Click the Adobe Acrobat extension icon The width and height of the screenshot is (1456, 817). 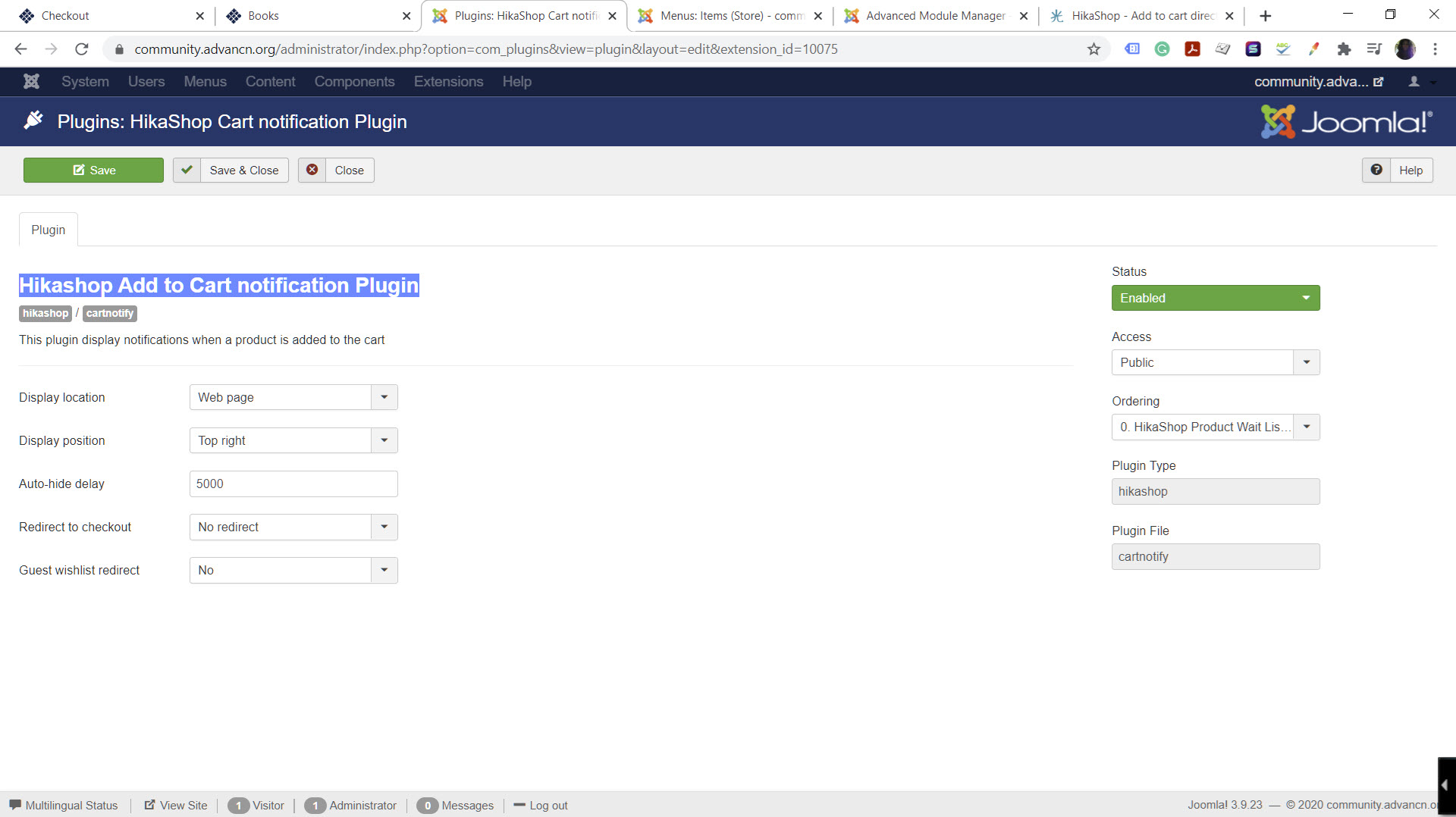(1192, 49)
